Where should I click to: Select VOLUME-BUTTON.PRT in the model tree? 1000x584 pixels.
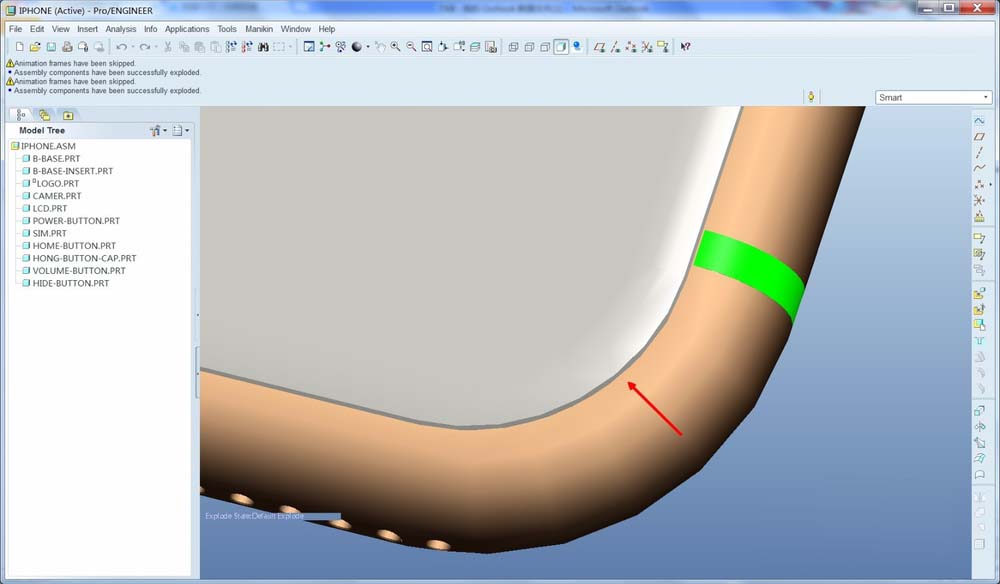pyautogui.click(x=74, y=270)
